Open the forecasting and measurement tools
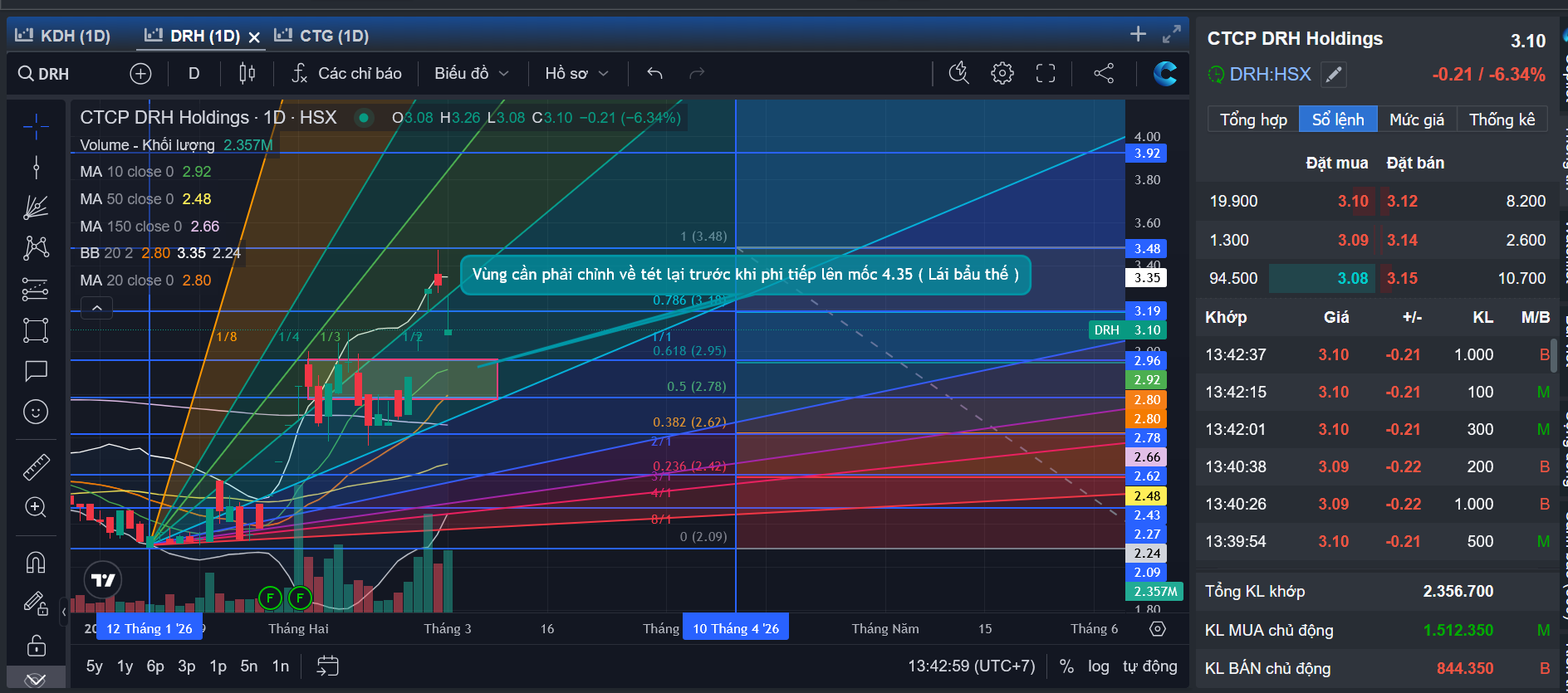This screenshot has height=693, width=1568. pyautogui.click(x=36, y=289)
